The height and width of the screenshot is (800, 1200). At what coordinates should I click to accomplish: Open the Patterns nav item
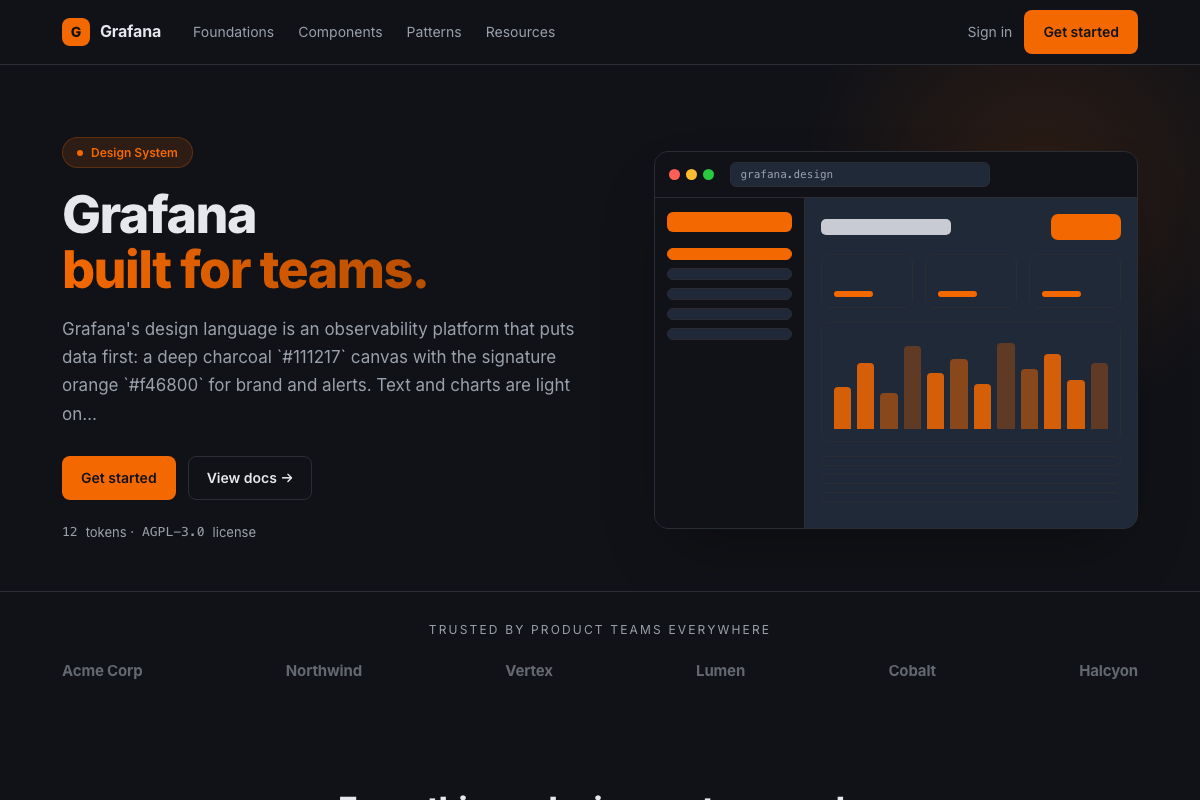tap(434, 32)
